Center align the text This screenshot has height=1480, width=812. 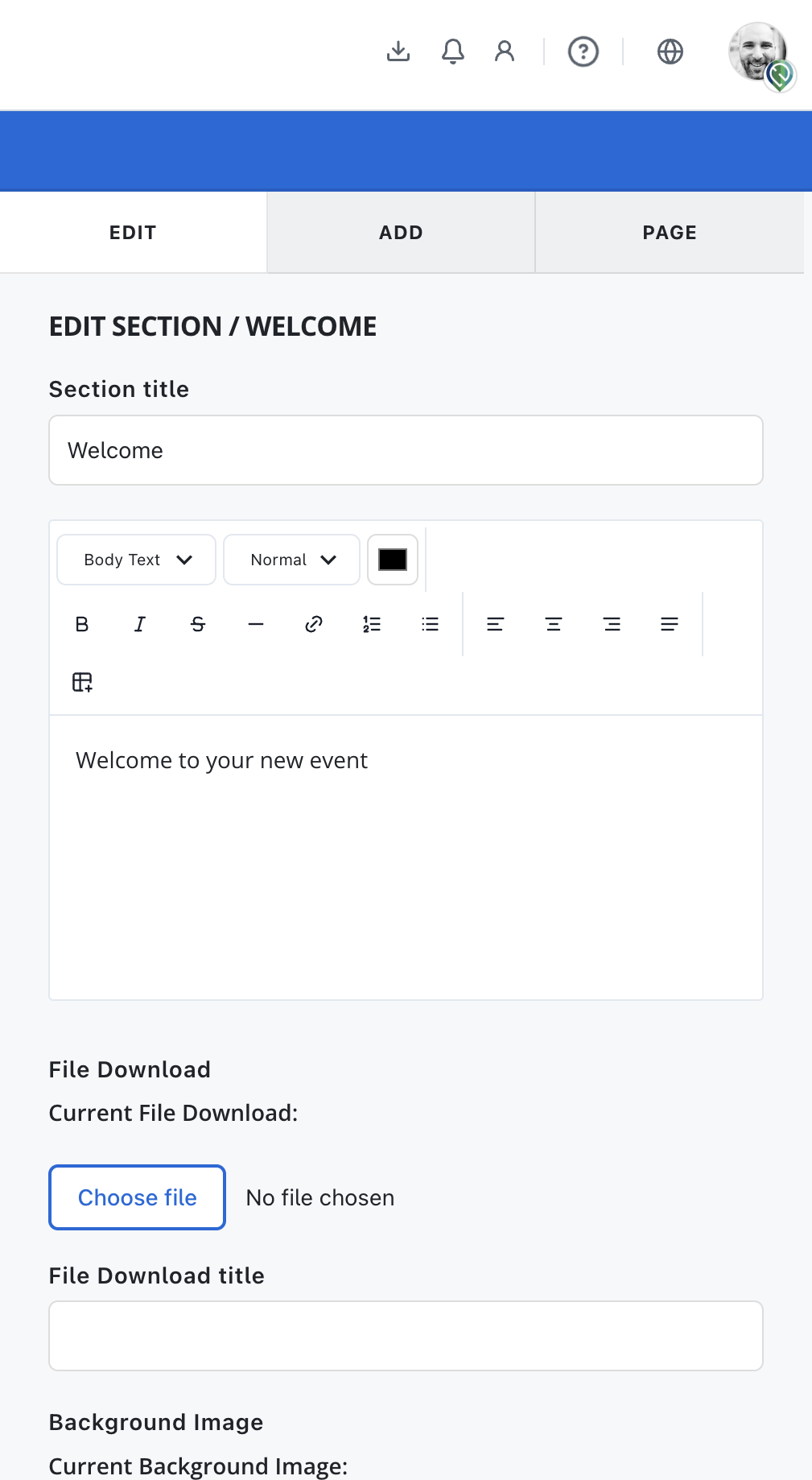[x=554, y=624]
